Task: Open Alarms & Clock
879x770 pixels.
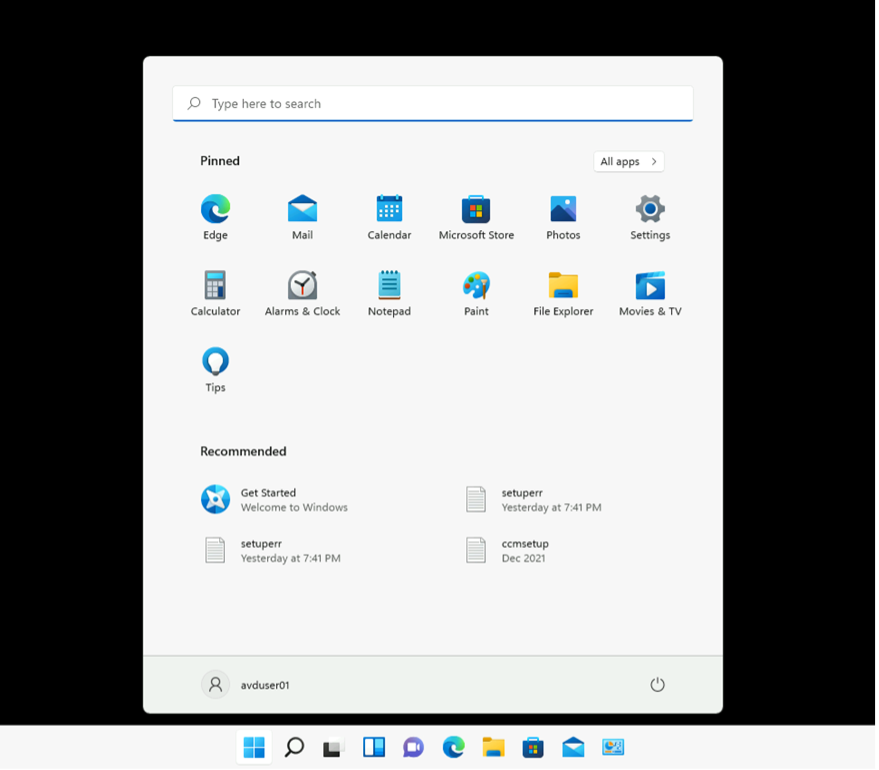Action: [302, 294]
